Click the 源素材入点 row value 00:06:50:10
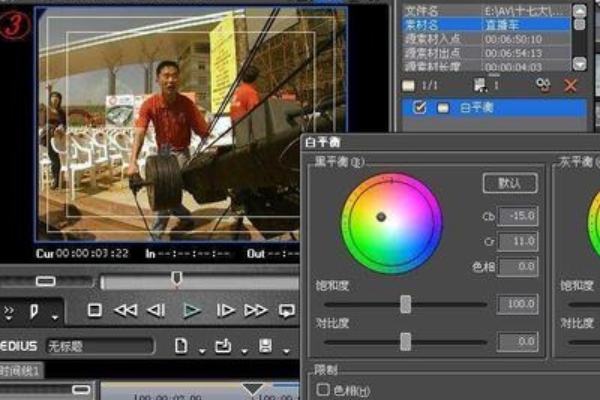 513,39
